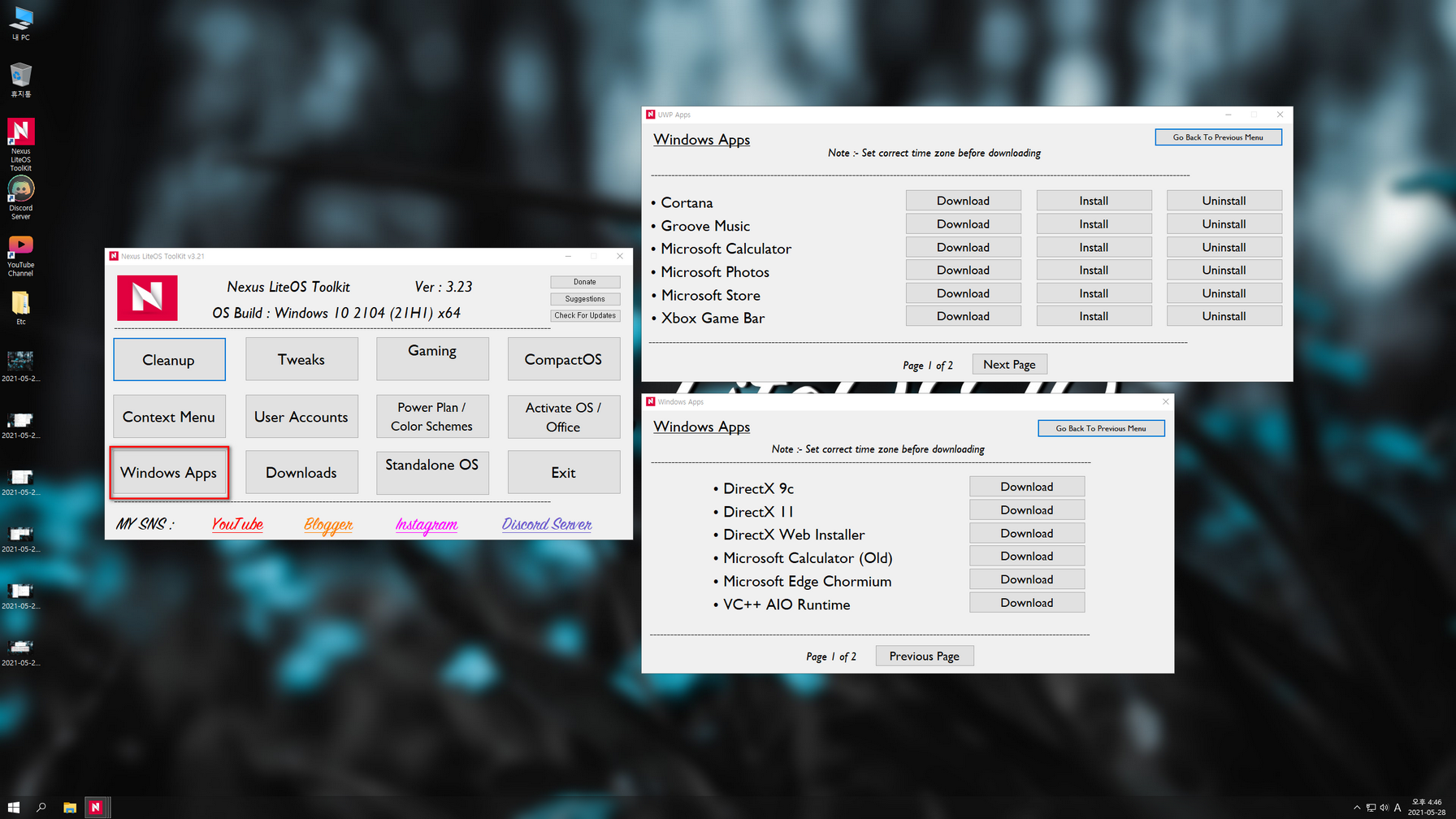The image size is (1456, 819).
Task: Open the Instagram SNS link
Action: [427, 524]
